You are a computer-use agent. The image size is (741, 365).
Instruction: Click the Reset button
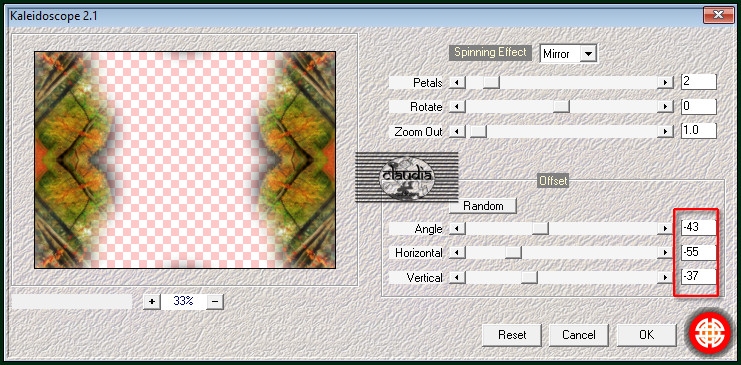point(512,335)
